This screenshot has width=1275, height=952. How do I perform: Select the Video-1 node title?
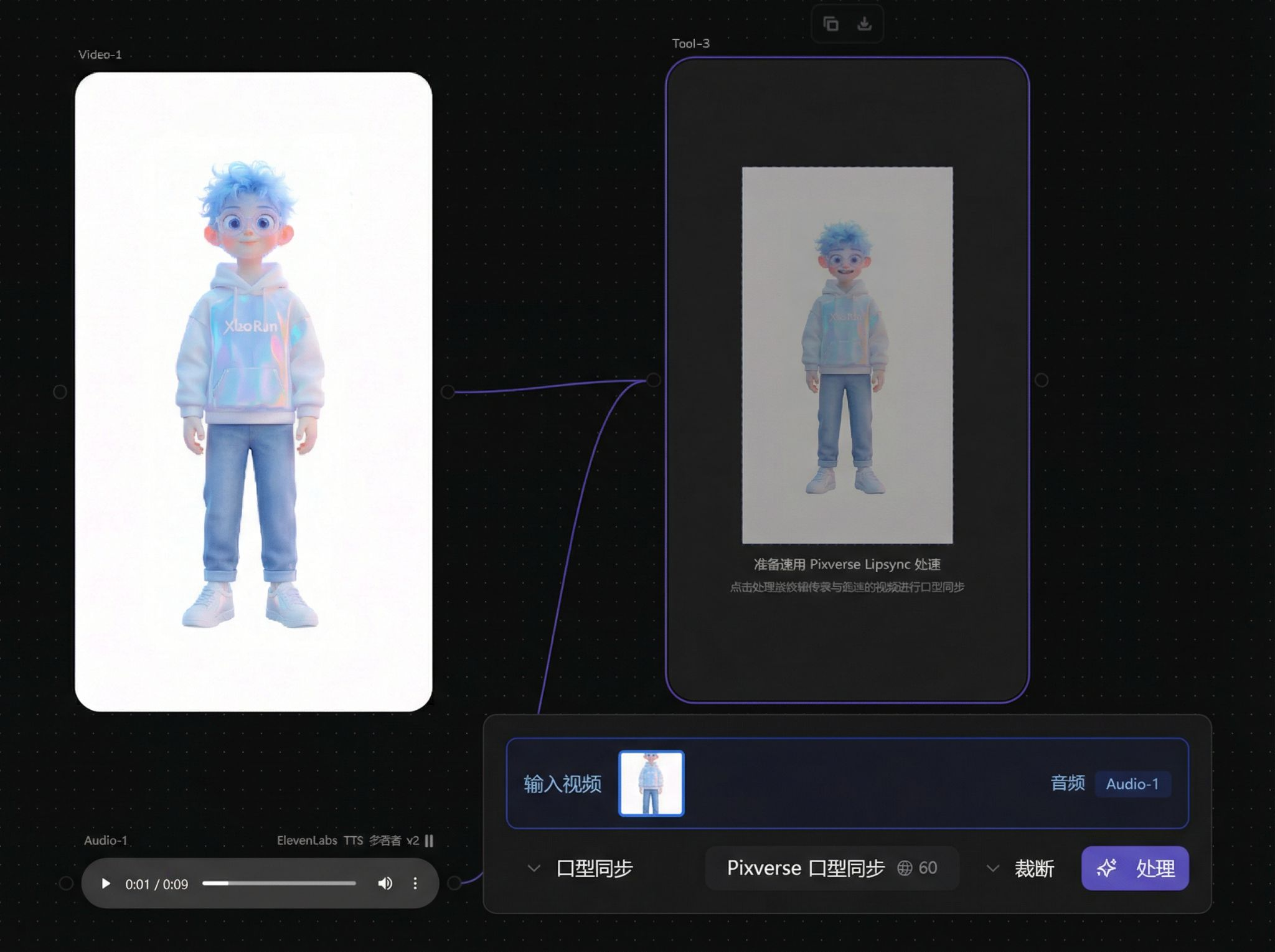(100, 54)
